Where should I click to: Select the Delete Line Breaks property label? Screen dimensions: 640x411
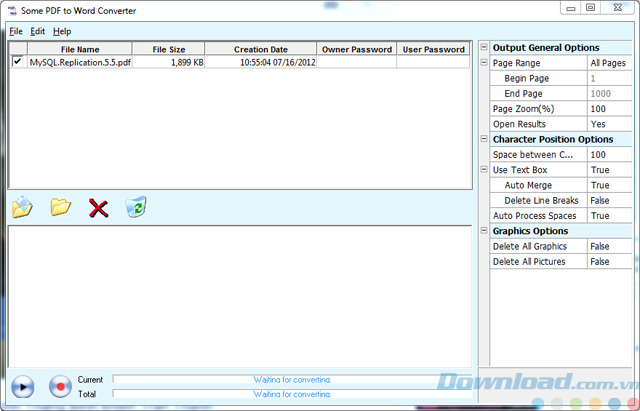click(x=541, y=200)
